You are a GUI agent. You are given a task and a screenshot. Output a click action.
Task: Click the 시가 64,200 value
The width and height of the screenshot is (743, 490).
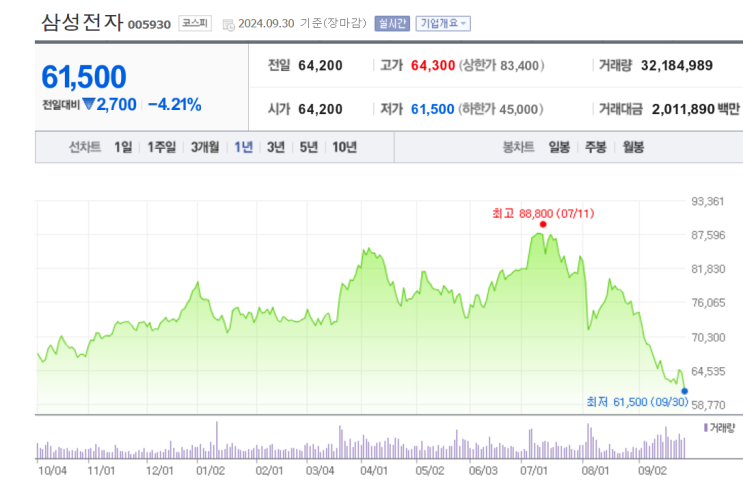(320, 109)
